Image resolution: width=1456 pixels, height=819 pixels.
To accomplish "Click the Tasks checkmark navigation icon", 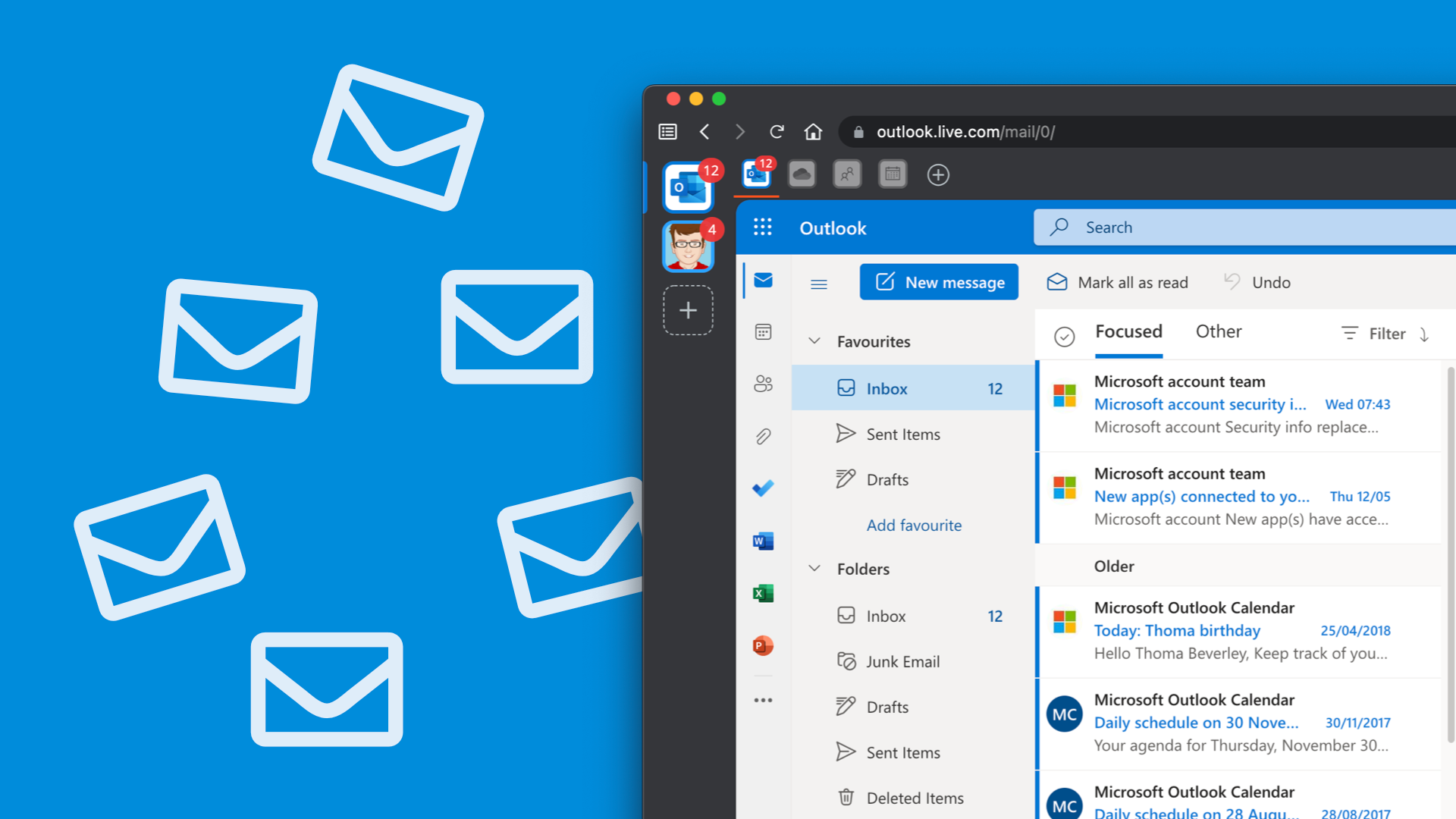I will click(x=762, y=488).
